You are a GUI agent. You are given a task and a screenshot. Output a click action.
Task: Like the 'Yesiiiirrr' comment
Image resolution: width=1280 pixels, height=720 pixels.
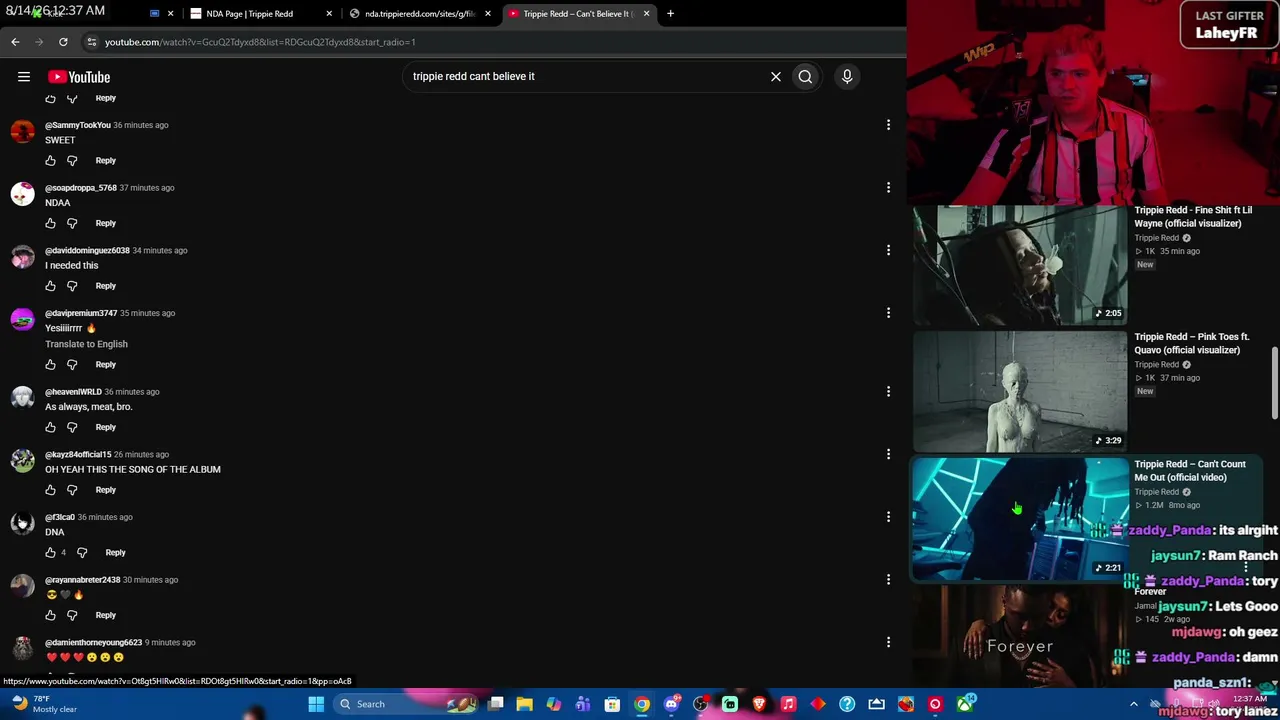50,365
